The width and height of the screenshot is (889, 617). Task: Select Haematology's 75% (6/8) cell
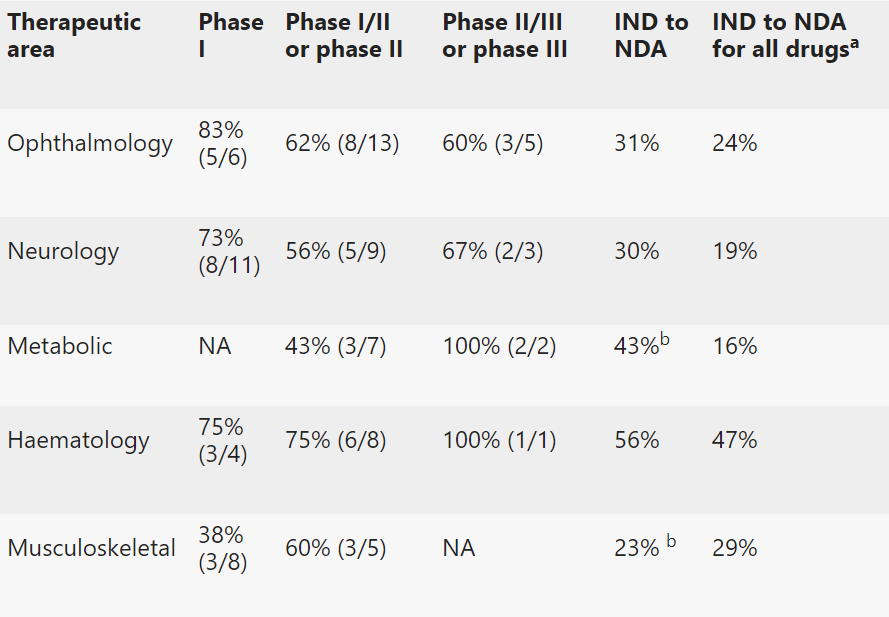click(337, 440)
